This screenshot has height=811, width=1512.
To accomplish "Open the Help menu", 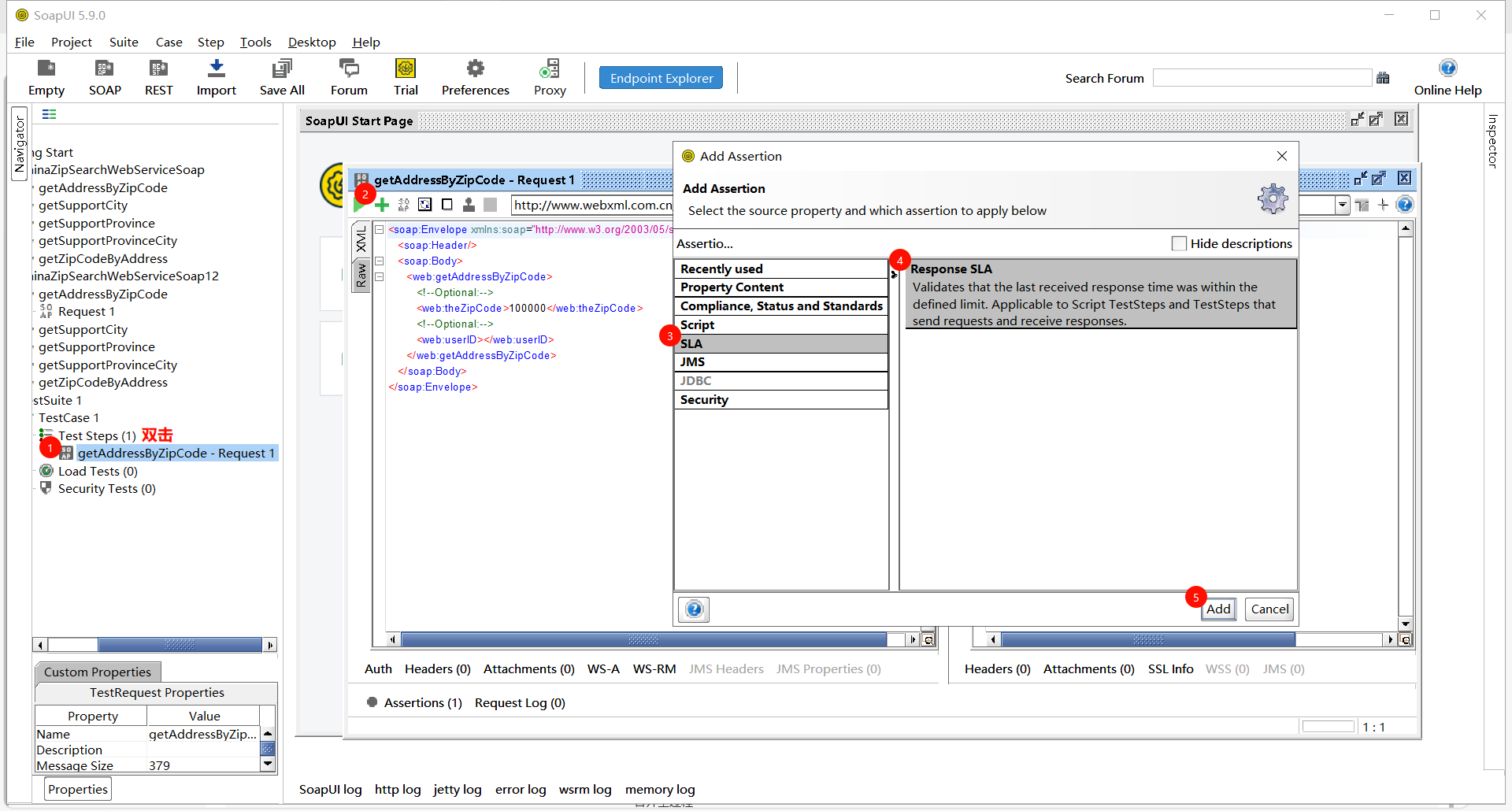I will [366, 42].
